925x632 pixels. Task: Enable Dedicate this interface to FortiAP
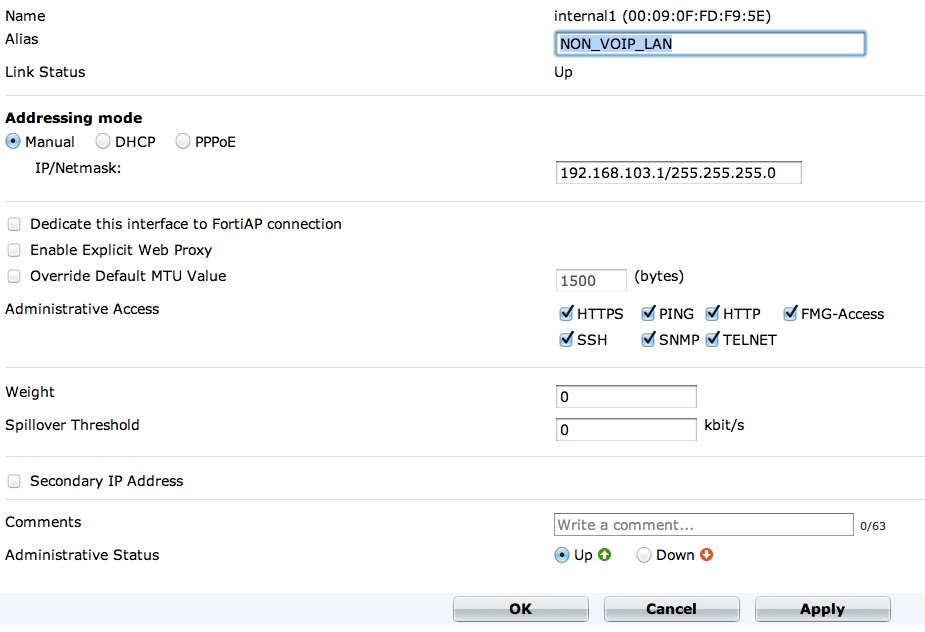click(14, 224)
